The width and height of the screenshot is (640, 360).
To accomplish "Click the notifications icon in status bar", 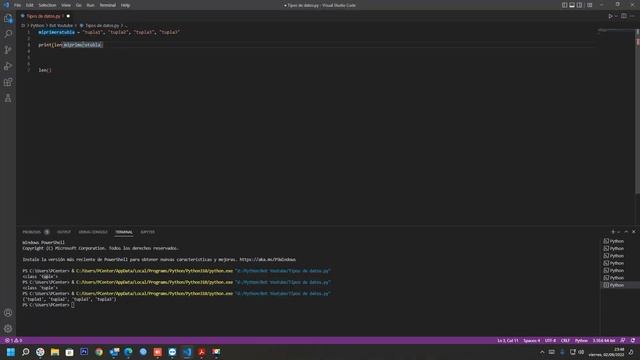I will point(633,340).
